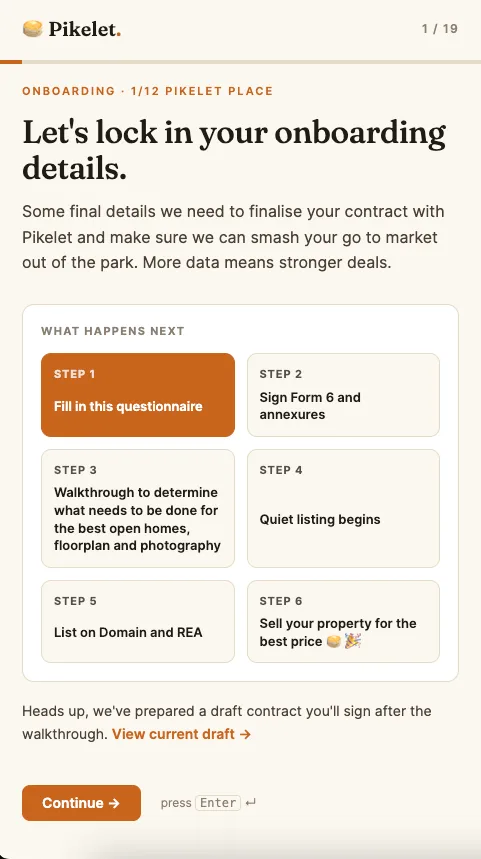
Task: Click the Pikelet brand name text
Action: click(84, 29)
